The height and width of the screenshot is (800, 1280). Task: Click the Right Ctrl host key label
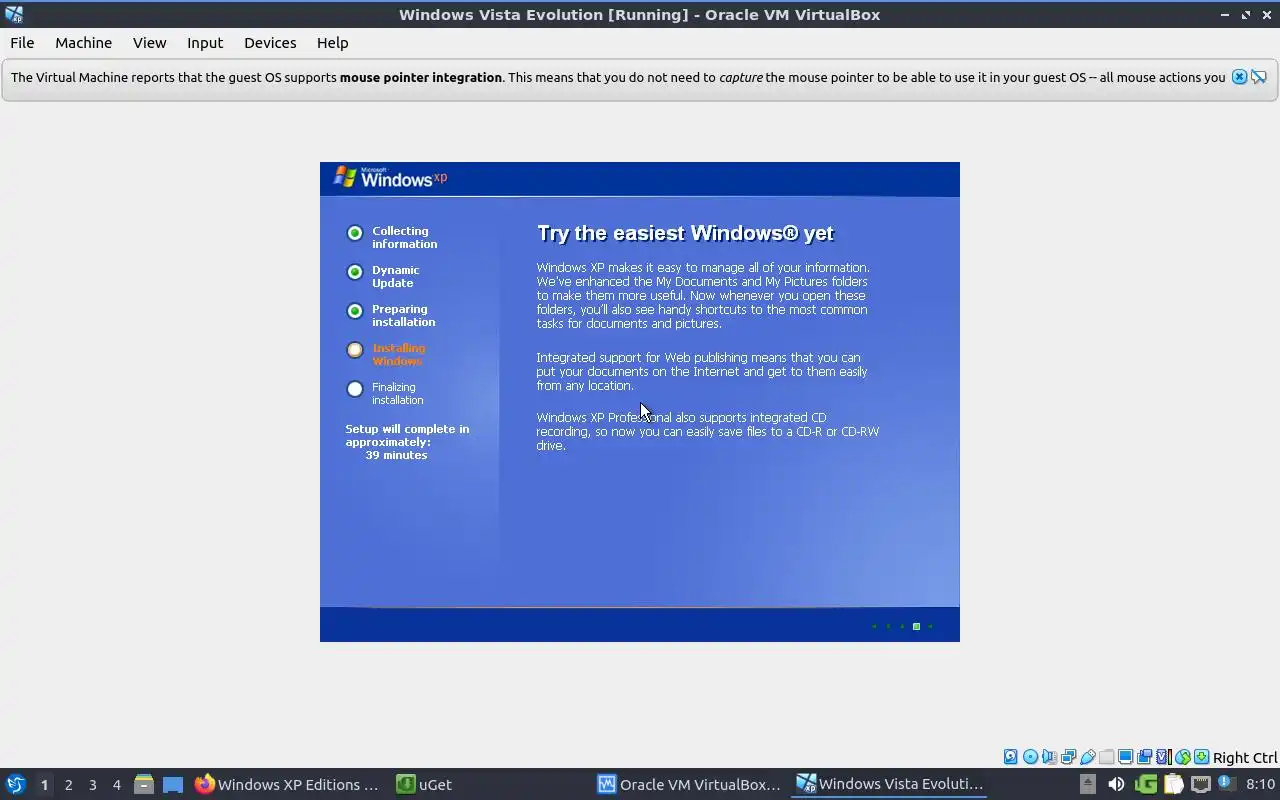click(1245, 758)
